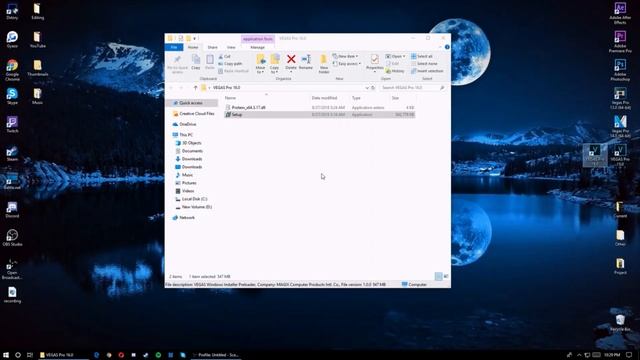Open the Windows Start menu
The image size is (640, 360).
click(x=6, y=355)
